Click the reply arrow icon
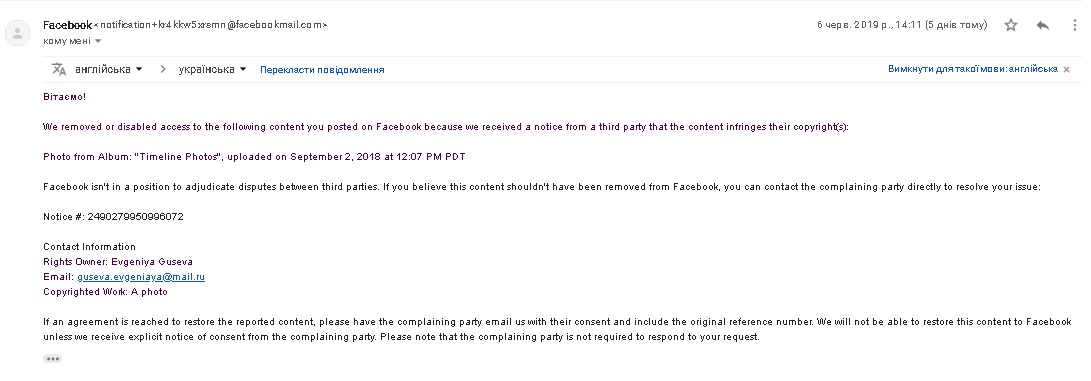 [1042, 25]
